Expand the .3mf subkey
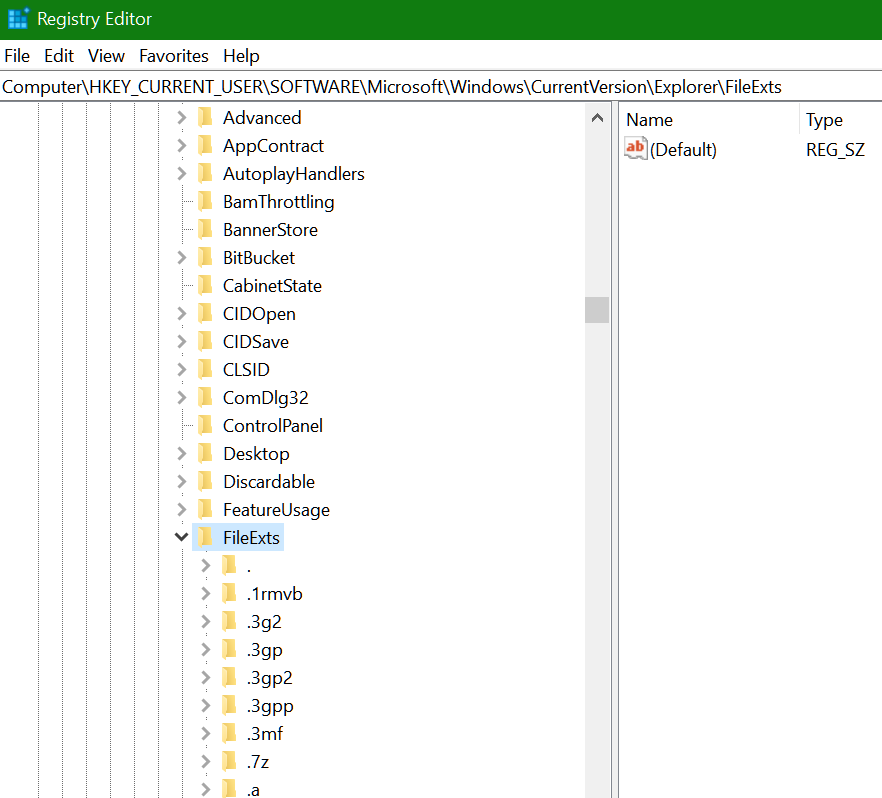882x798 pixels. pyautogui.click(x=205, y=733)
